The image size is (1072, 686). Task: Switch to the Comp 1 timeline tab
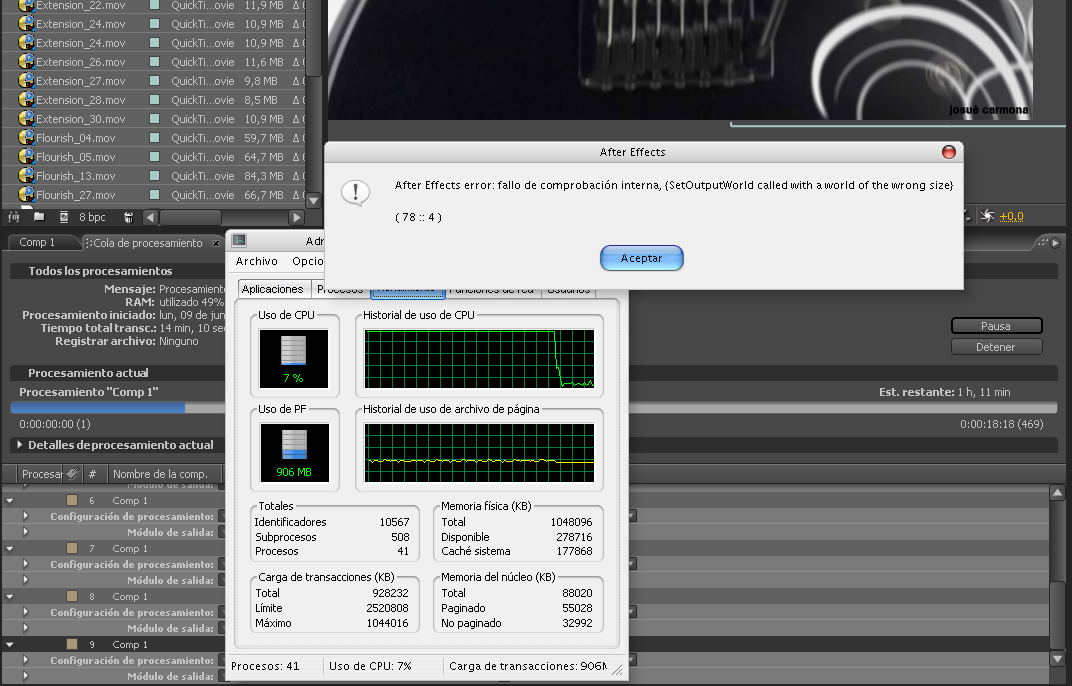[37, 242]
